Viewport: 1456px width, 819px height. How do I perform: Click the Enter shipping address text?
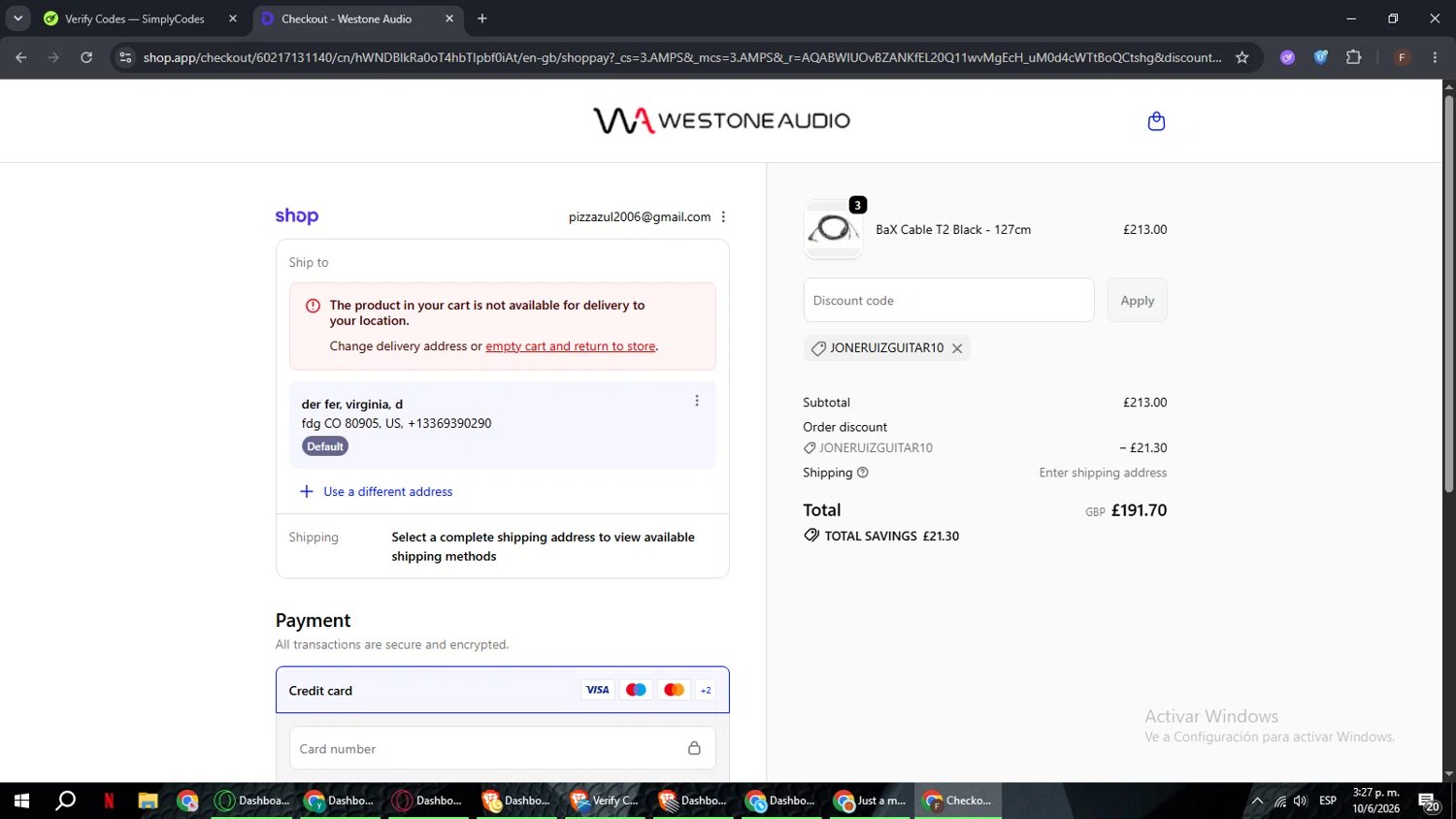tap(1103, 473)
